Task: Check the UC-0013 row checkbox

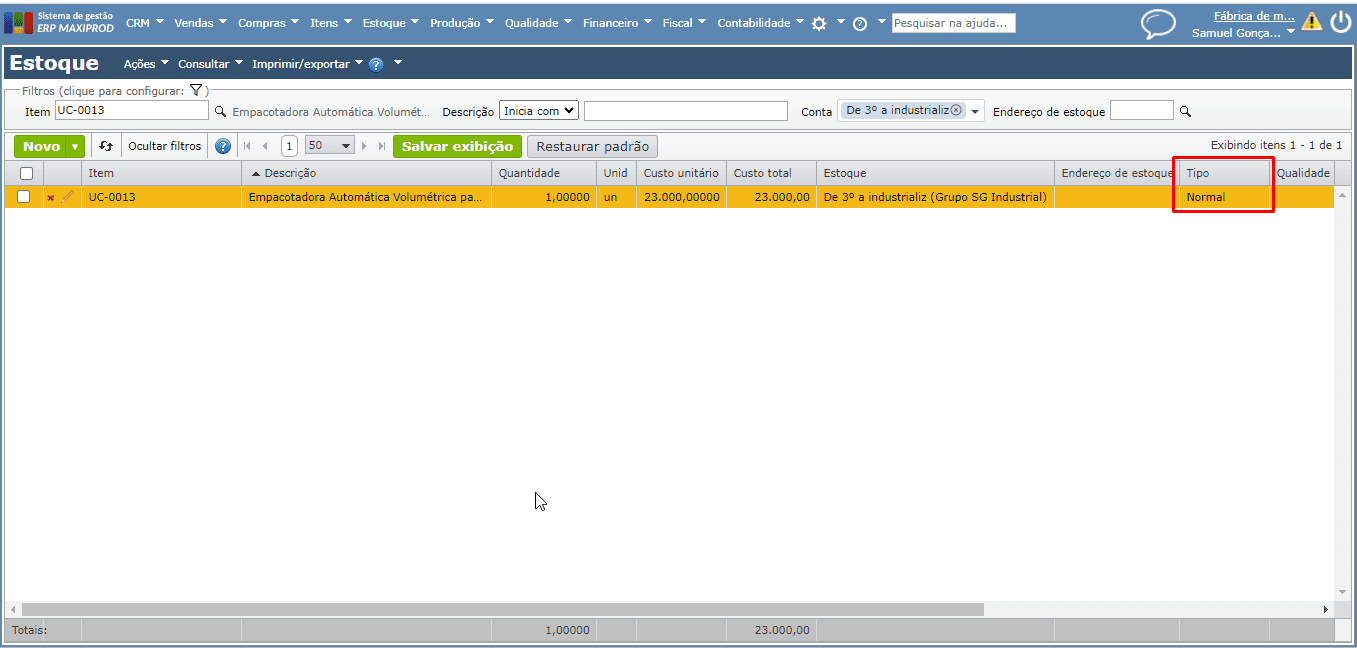Action: (x=24, y=197)
